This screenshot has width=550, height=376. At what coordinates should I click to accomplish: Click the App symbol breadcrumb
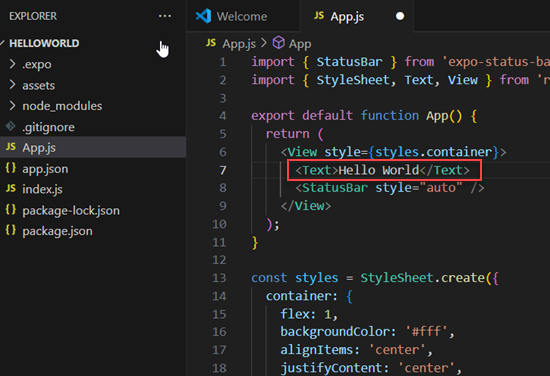click(x=300, y=44)
